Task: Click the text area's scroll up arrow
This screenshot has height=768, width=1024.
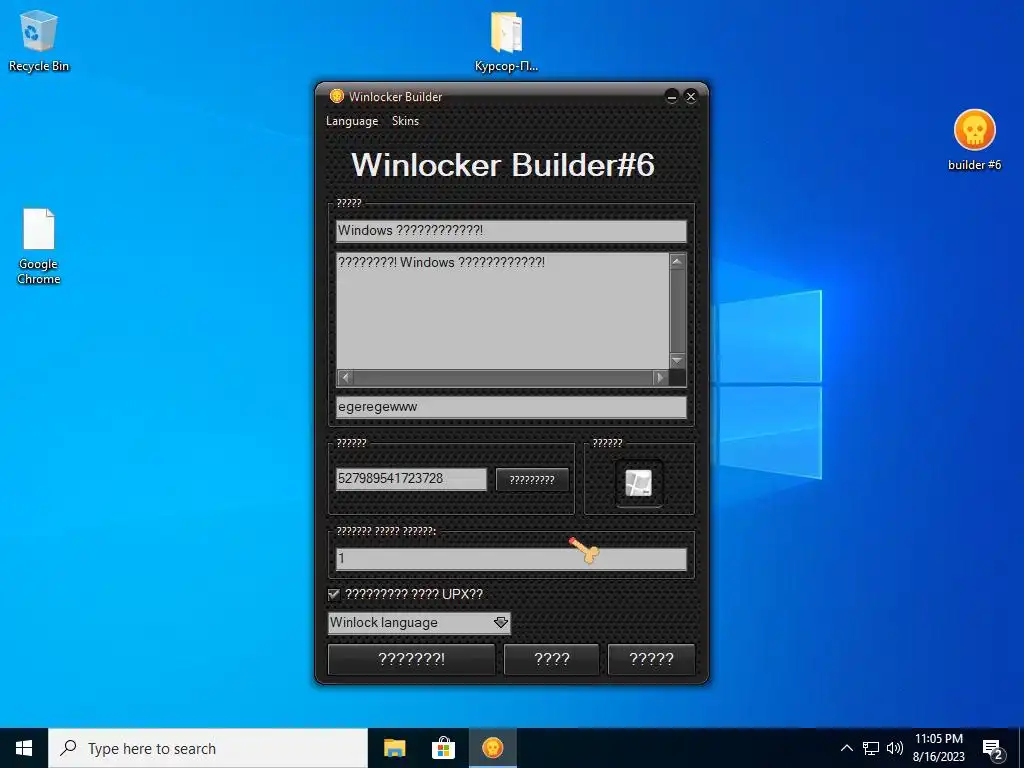Action: tap(677, 261)
